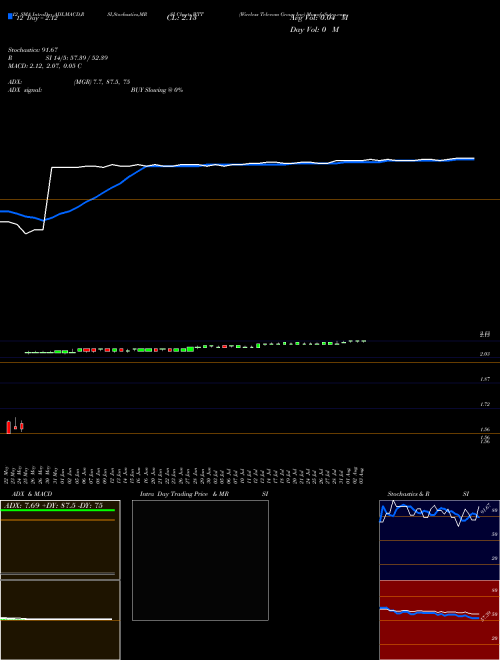Click the green ADX line in the ADX panel

point(58,510)
